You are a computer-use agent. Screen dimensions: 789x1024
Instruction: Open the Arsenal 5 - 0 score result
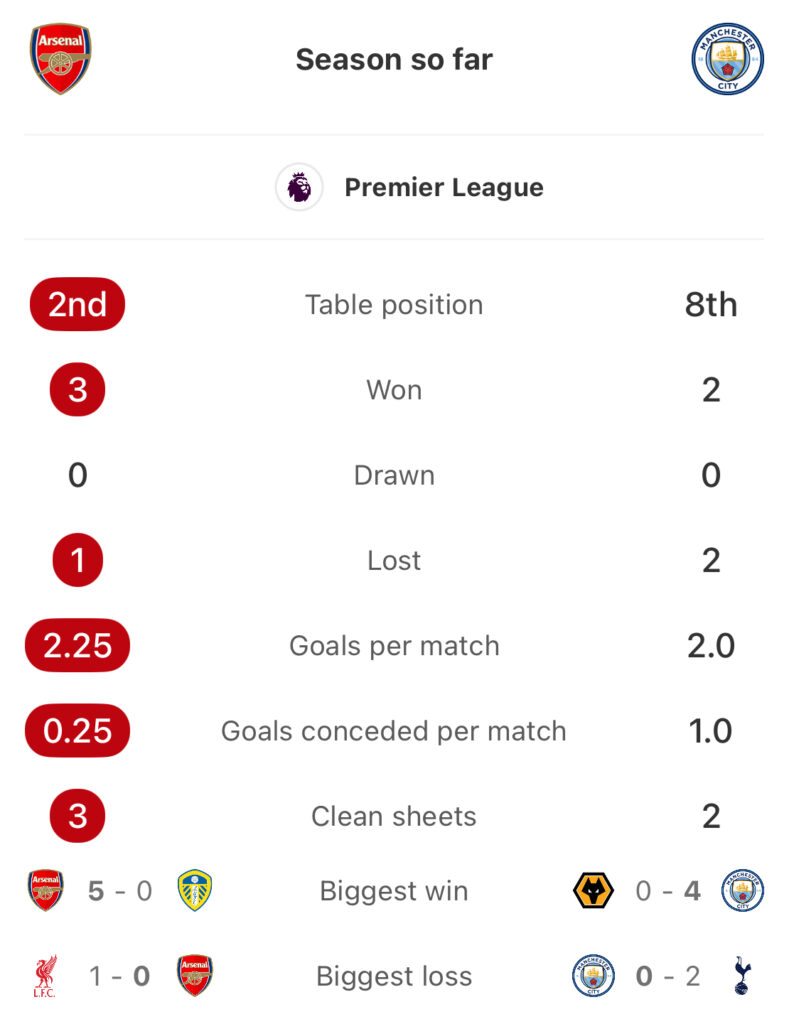tap(120, 891)
